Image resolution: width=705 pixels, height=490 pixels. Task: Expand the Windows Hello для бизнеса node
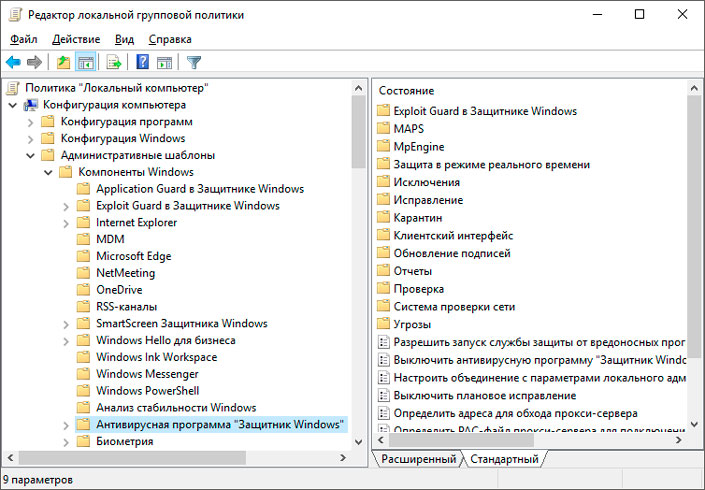click(66, 341)
